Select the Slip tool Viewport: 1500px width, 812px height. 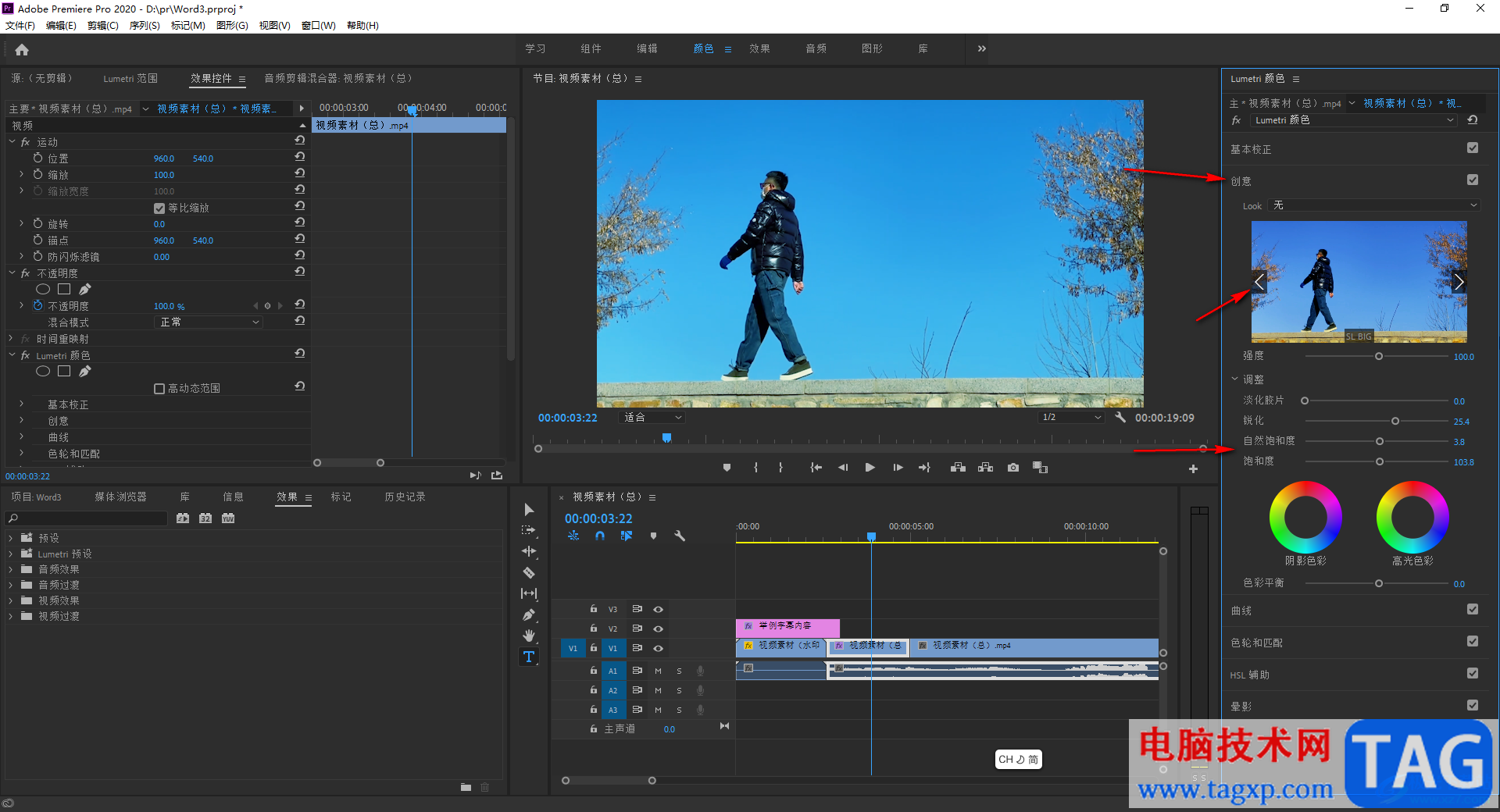529,593
